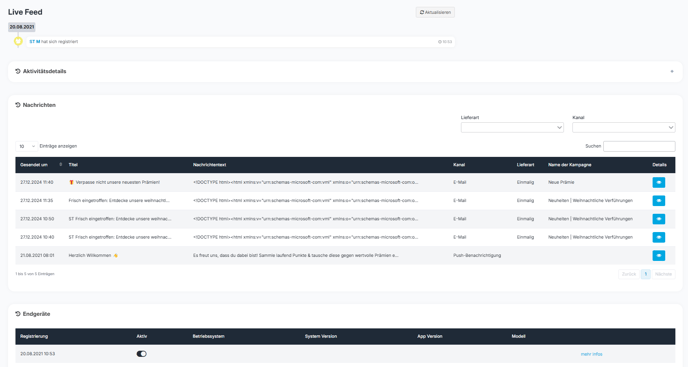Click the Kanal column header
The width and height of the screenshot is (688, 367).
pos(459,165)
